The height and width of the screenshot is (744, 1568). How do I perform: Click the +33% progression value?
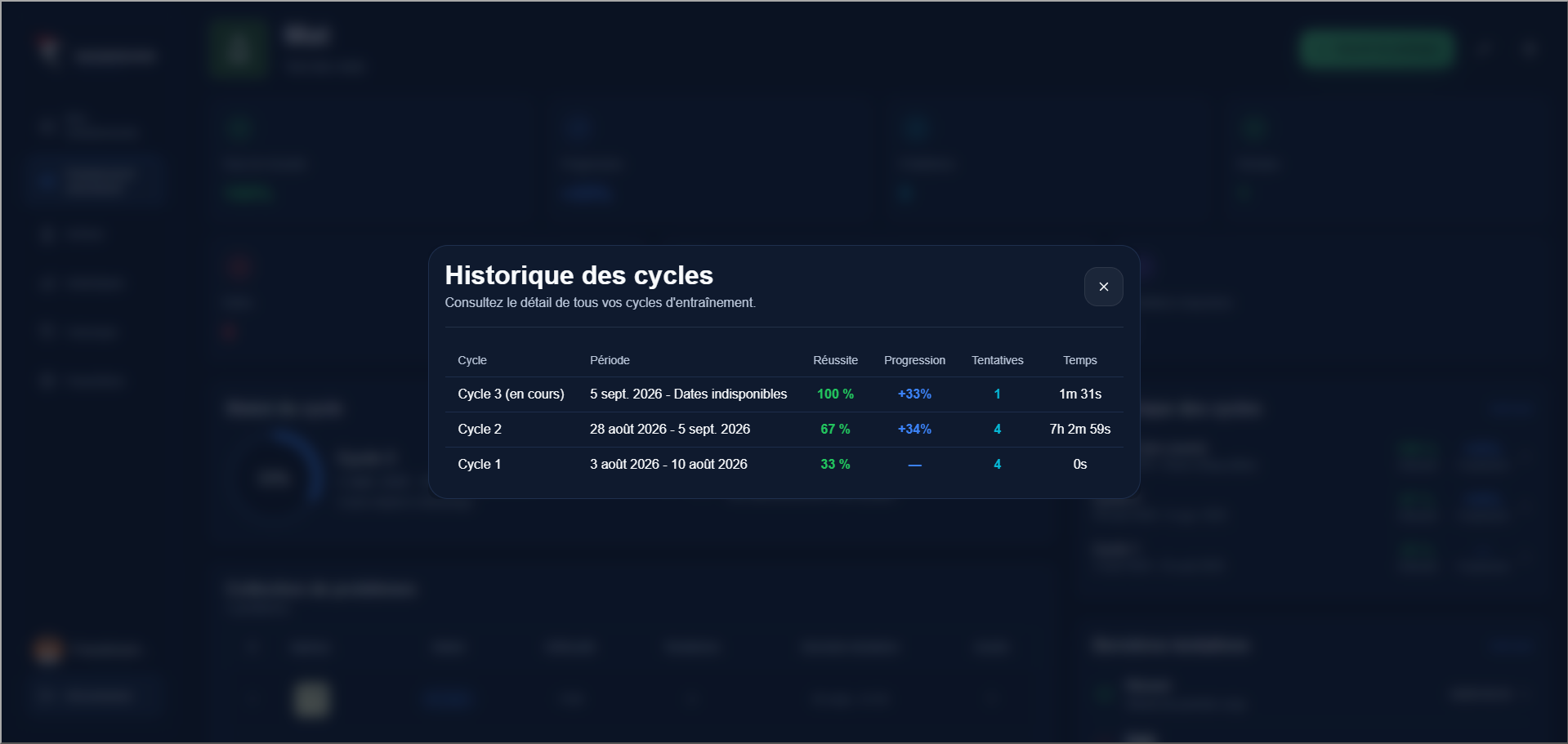[x=914, y=394]
